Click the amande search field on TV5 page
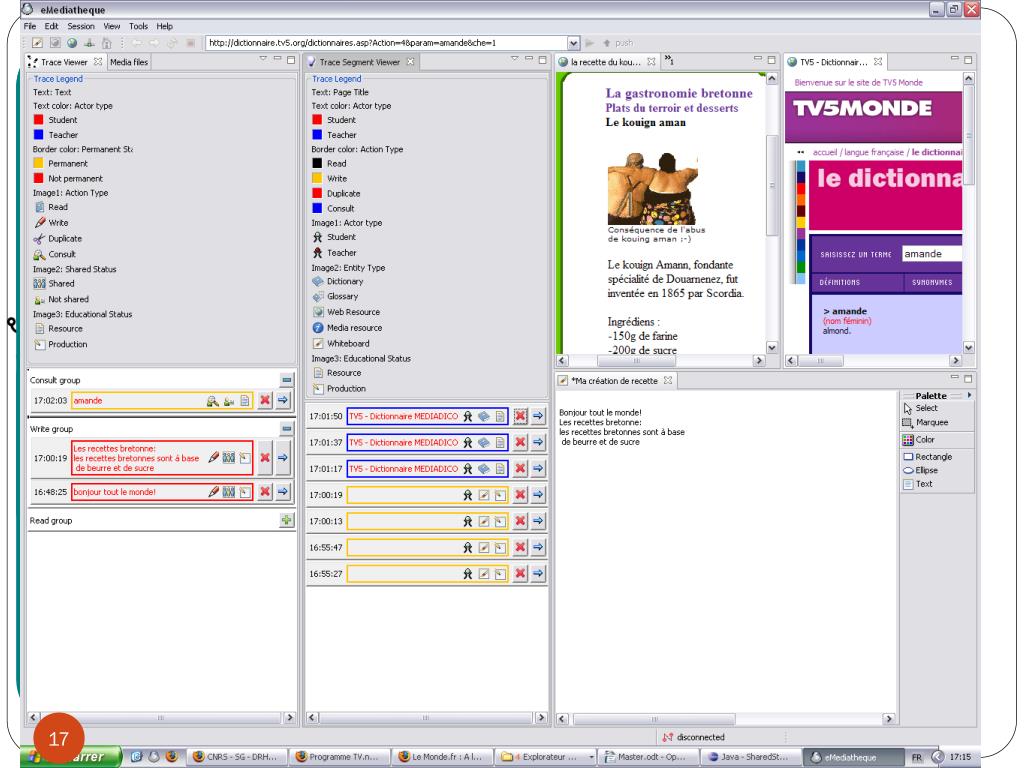1024x768 pixels. point(931,253)
